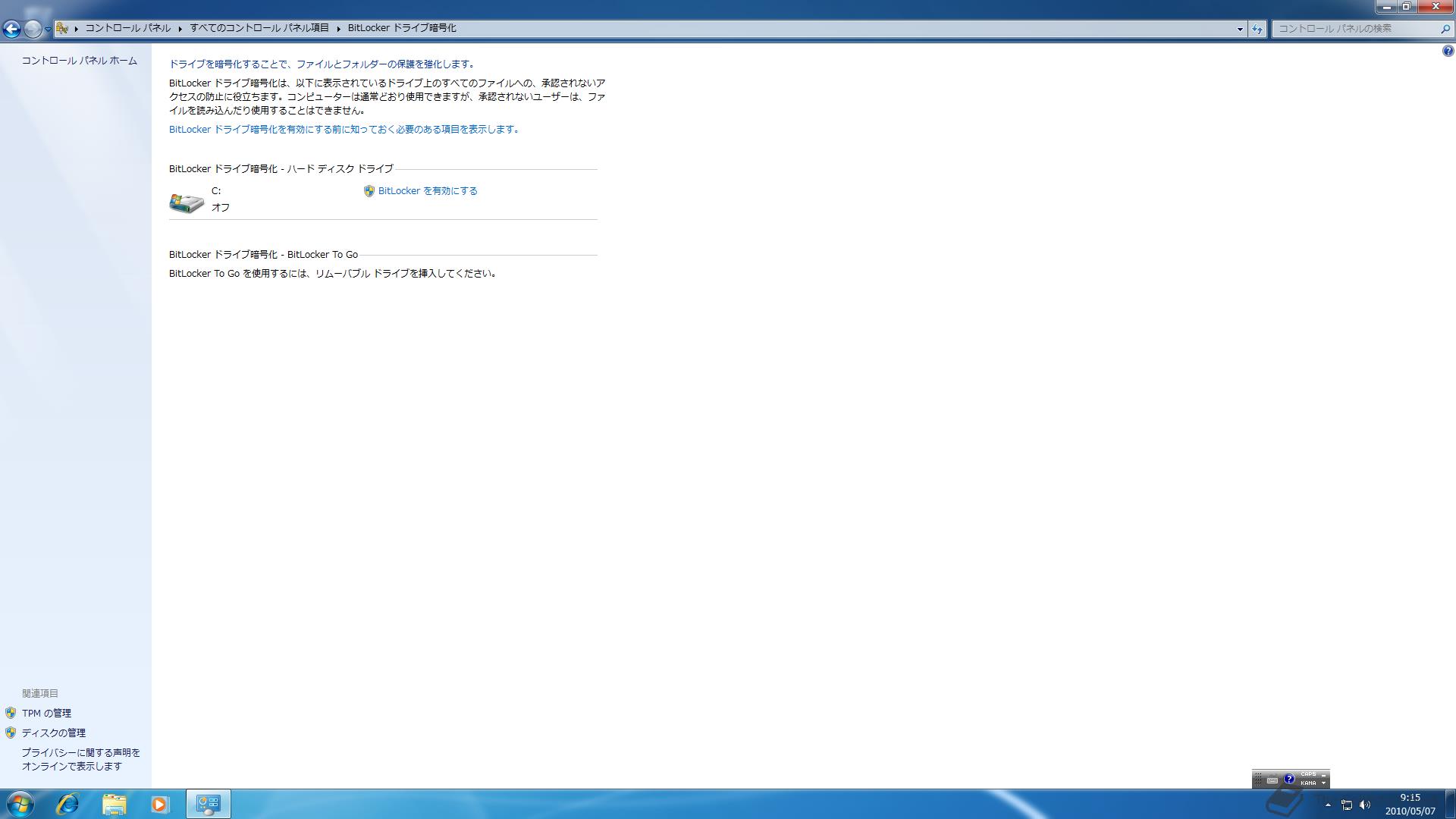The width and height of the screenshot is (1456, 819).
Task: Click the shield icon beside BitLocker を有効にする
Action: tap(369, 191)
